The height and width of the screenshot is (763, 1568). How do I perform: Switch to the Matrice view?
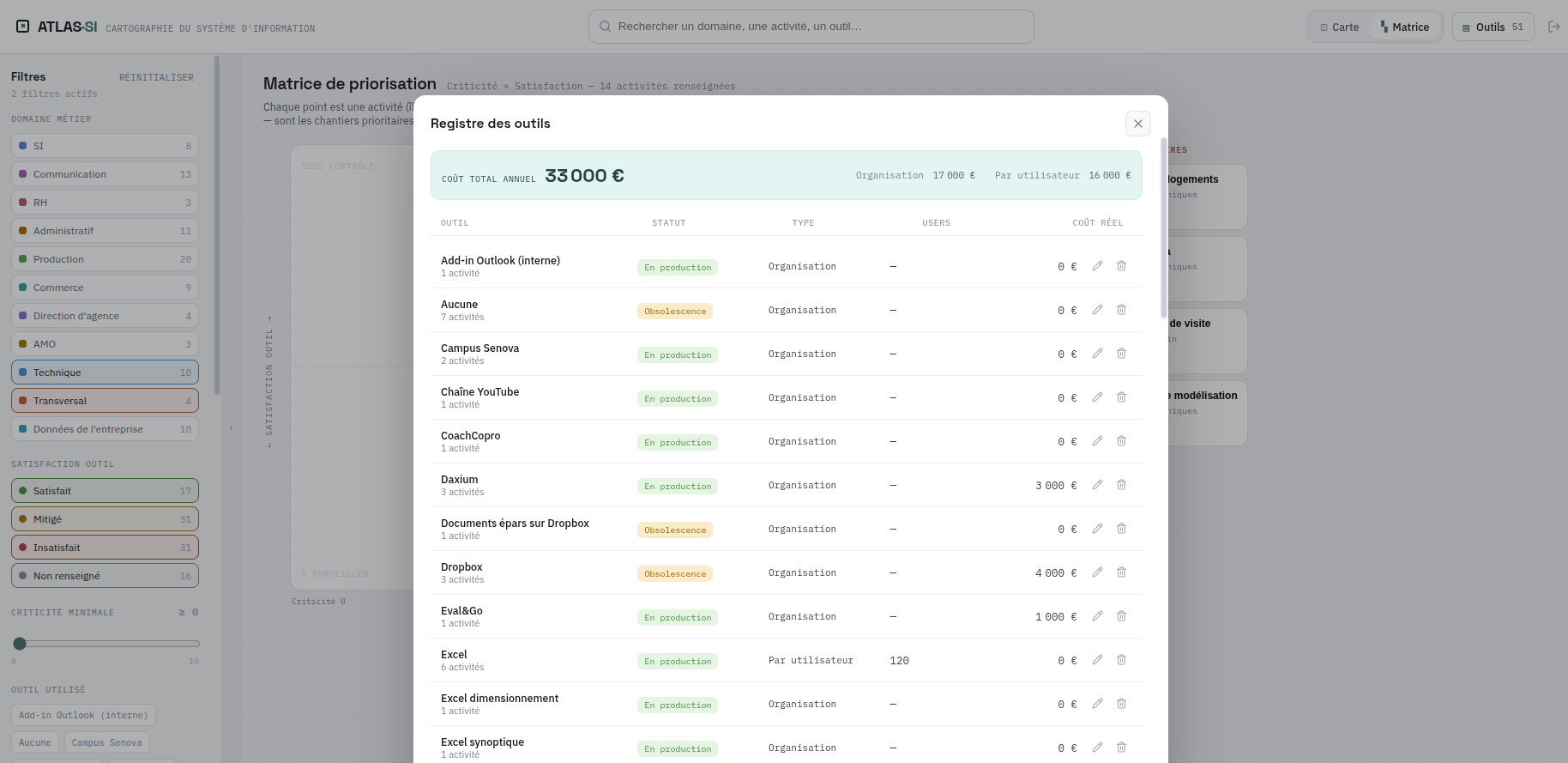click(x=1404, y=27)
